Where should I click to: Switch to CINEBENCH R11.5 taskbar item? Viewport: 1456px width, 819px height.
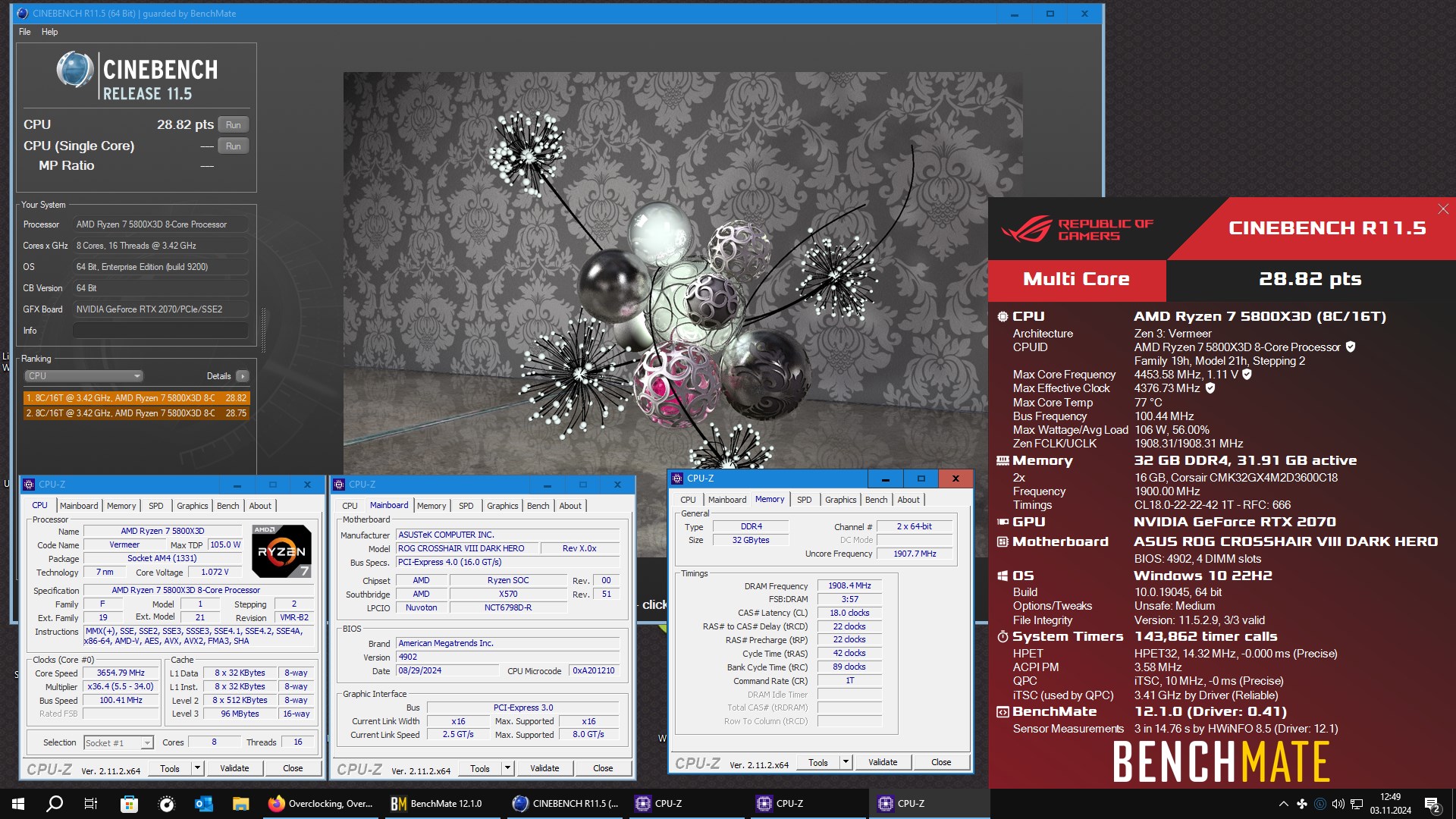point(564,804)
